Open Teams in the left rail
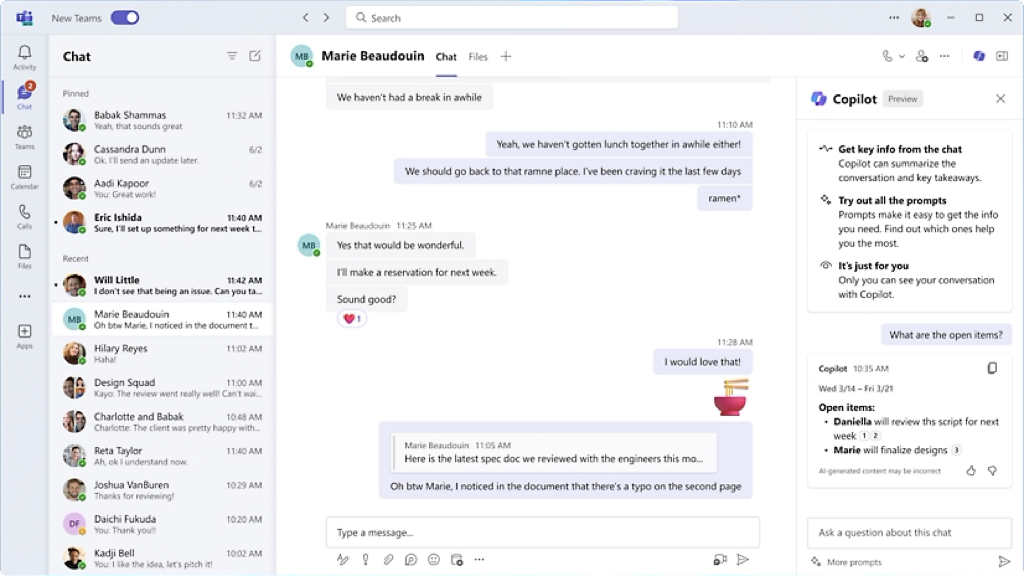This screenshot has width=1024, height=576. (25, 137)
